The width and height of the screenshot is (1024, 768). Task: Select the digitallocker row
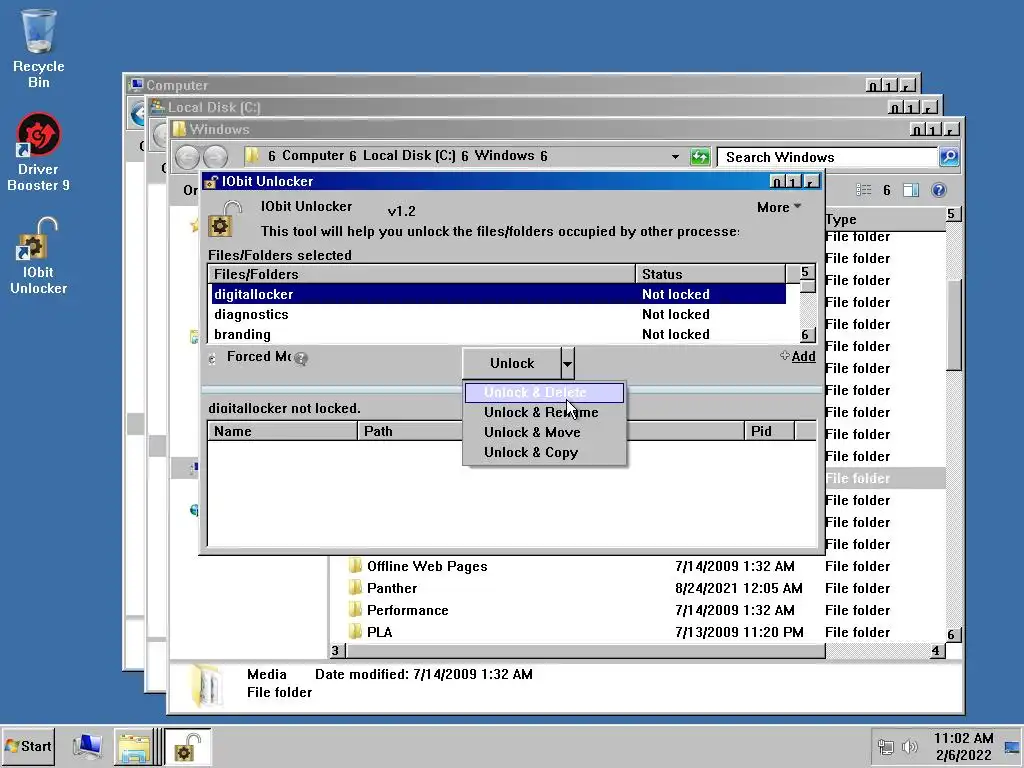(499, 294)
